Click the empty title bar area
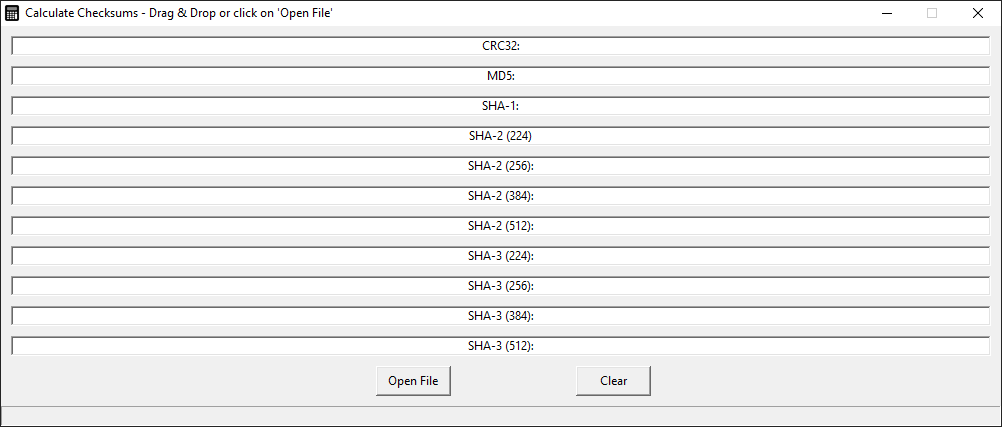The image size is (1002, 427). [600, 13]
